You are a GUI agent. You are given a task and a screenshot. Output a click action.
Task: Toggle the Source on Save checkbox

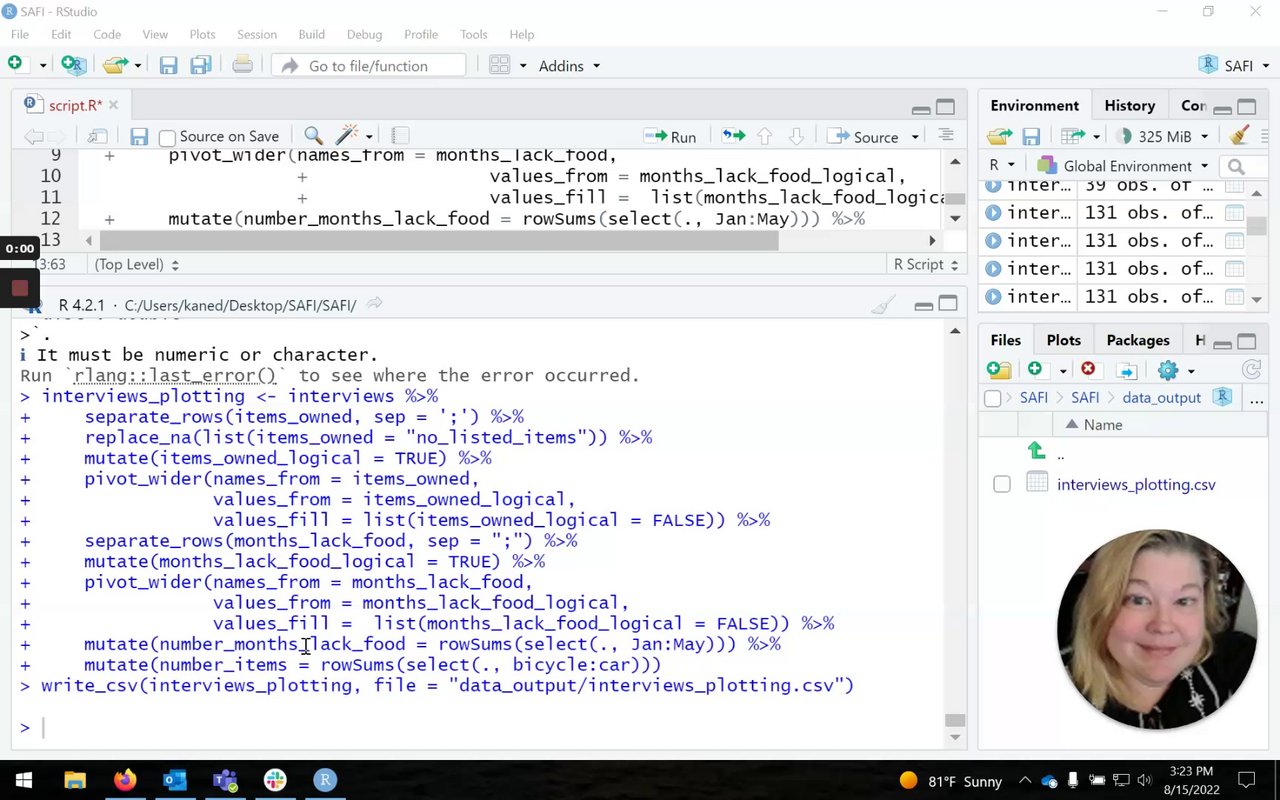tap(167, 138)
